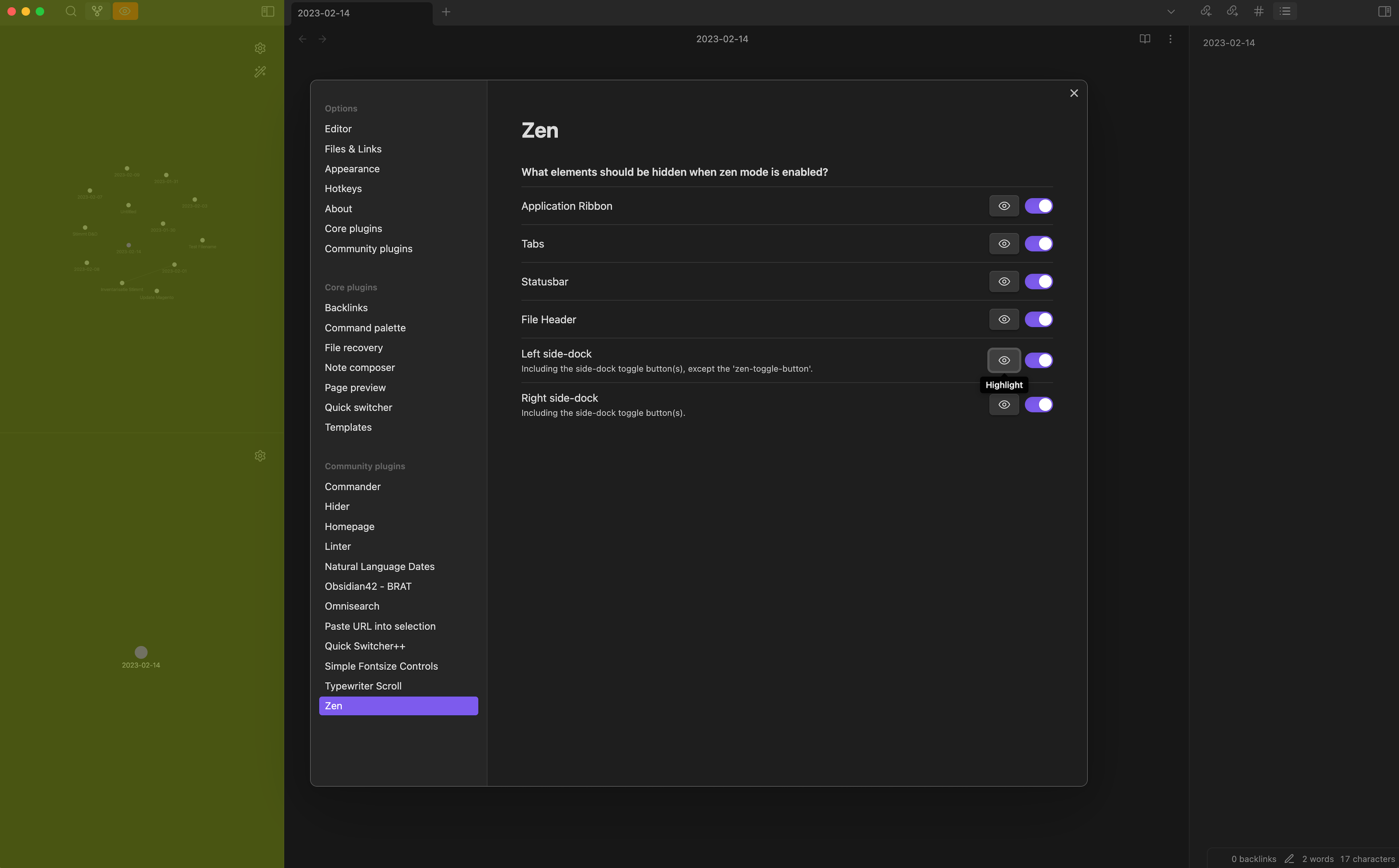Select Hotkeys in settings sidebar
The width and height of the screenshot is (1399, 868).
pyautogui.click(x=343, y=189)
